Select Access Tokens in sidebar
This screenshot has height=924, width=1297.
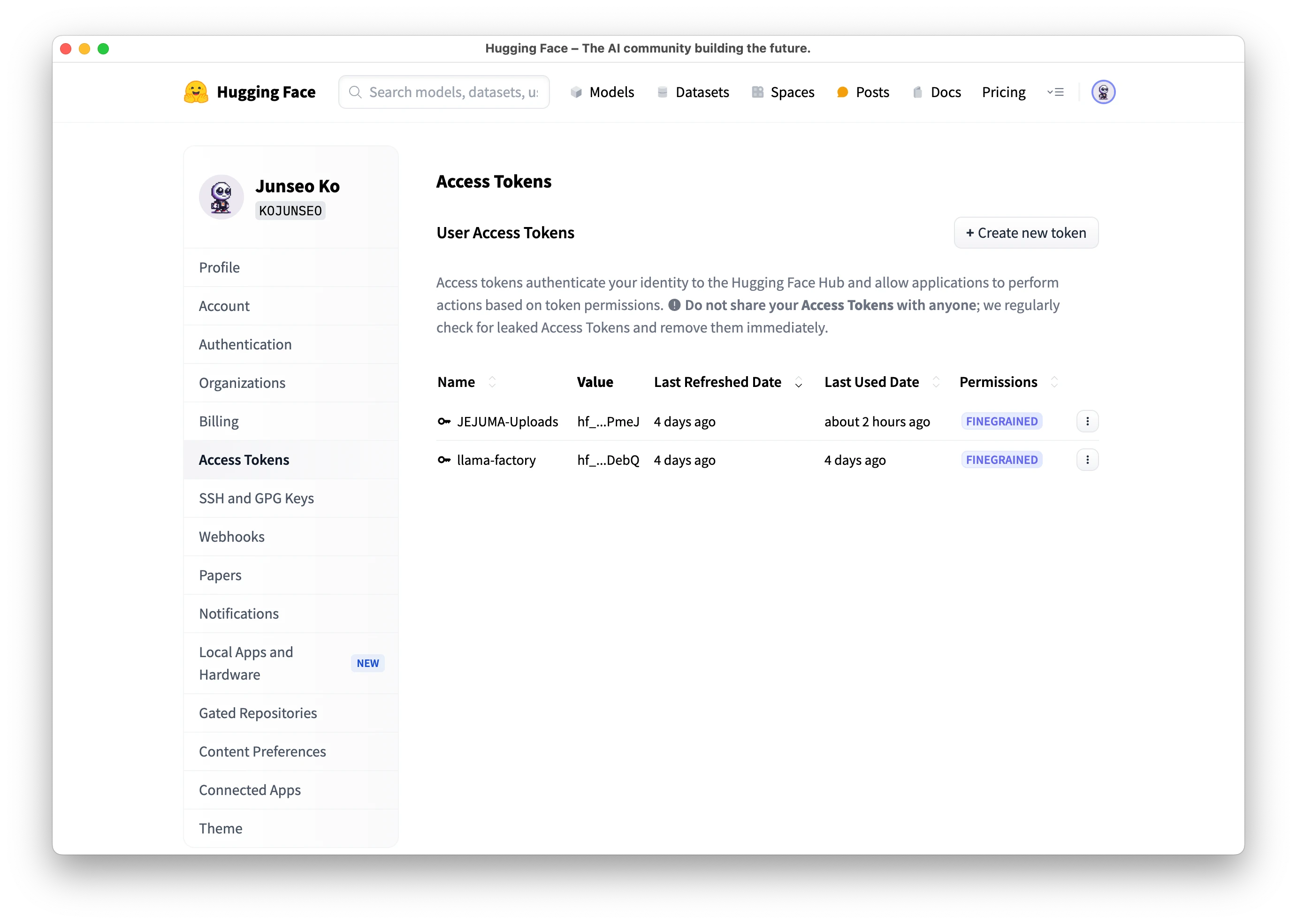291,460
